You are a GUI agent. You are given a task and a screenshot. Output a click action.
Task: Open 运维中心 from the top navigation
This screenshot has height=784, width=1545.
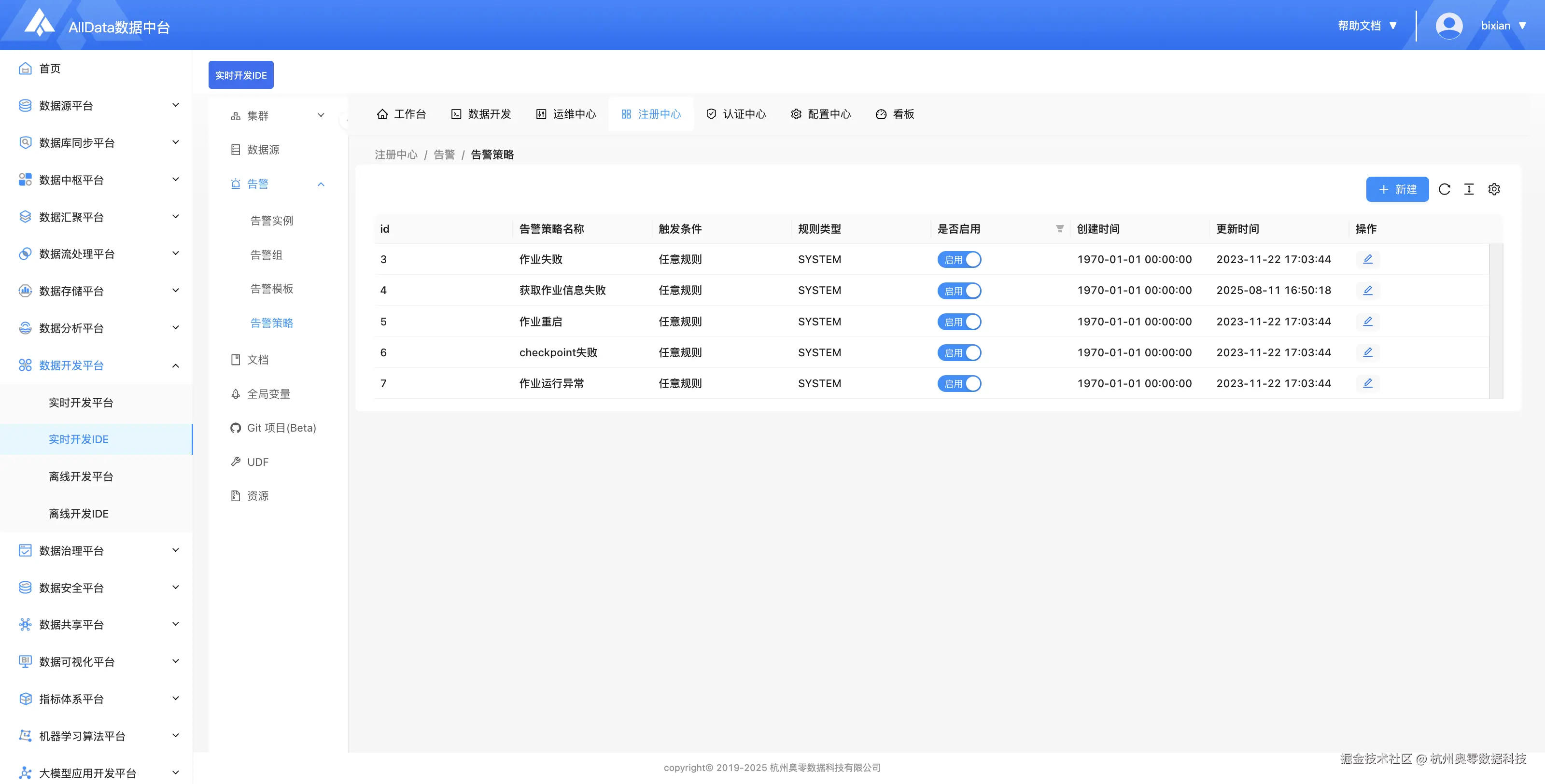pyautogui.click(x=565, y=114)
